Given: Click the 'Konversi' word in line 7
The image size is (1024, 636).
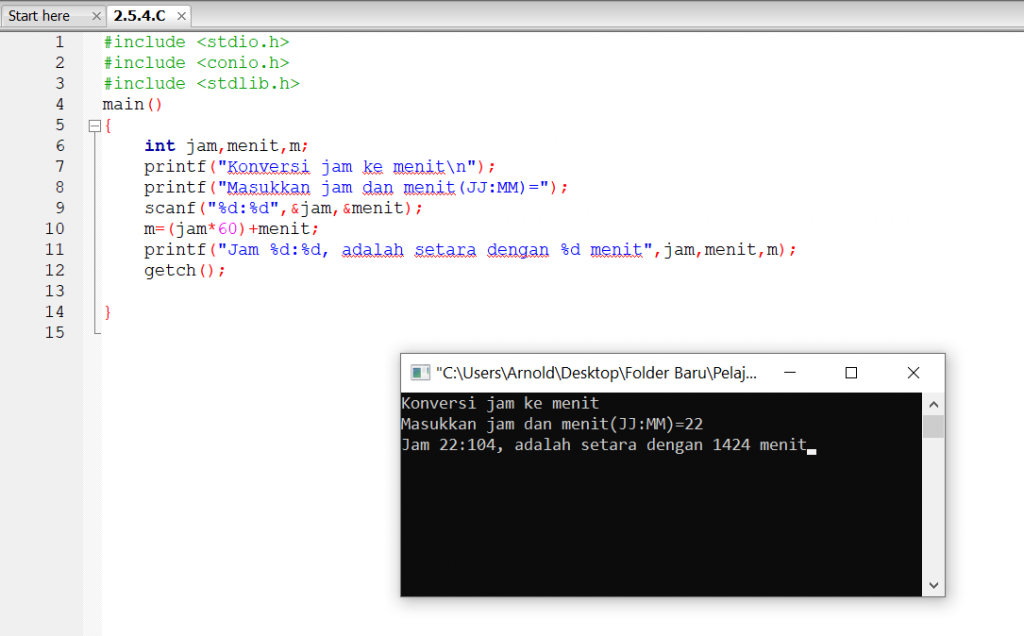Looking at the screenshot, I should [268, 167].
